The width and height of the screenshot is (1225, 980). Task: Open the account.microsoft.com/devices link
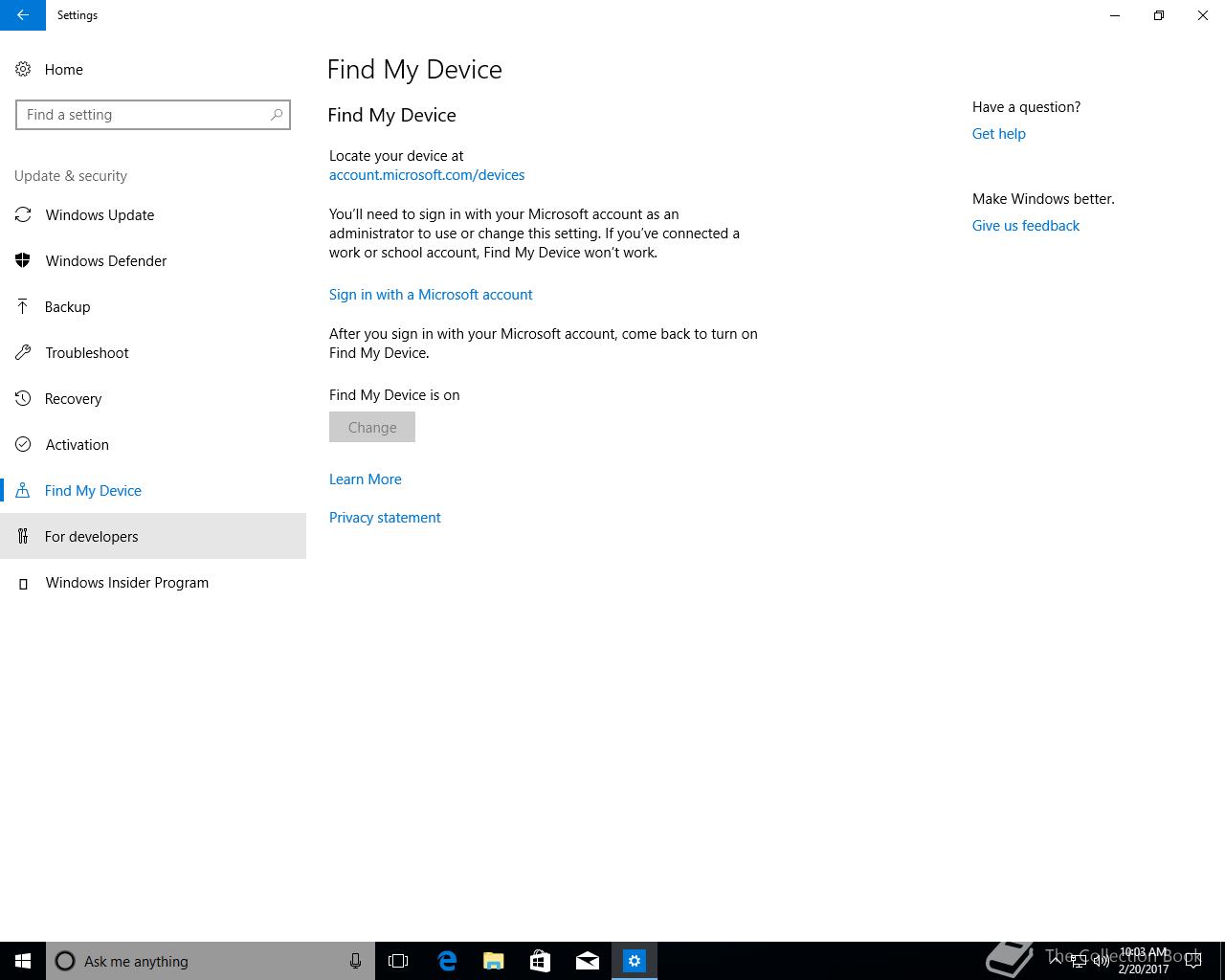click(427, 175)
